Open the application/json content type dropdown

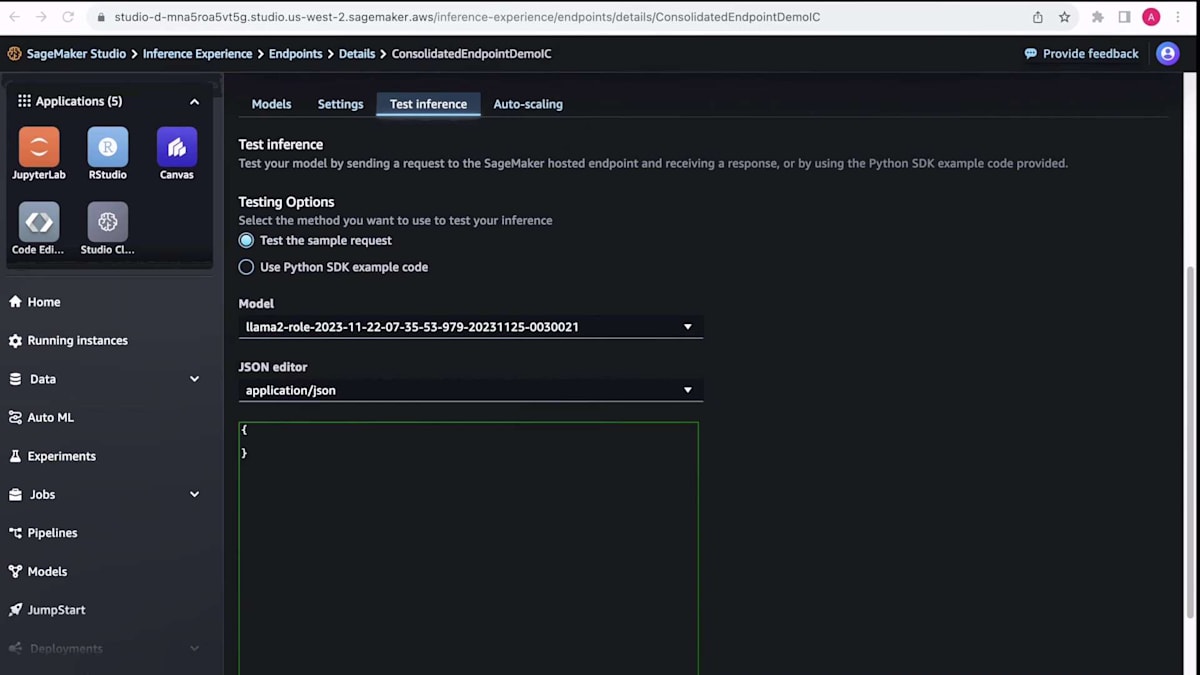tap(470, 390)
